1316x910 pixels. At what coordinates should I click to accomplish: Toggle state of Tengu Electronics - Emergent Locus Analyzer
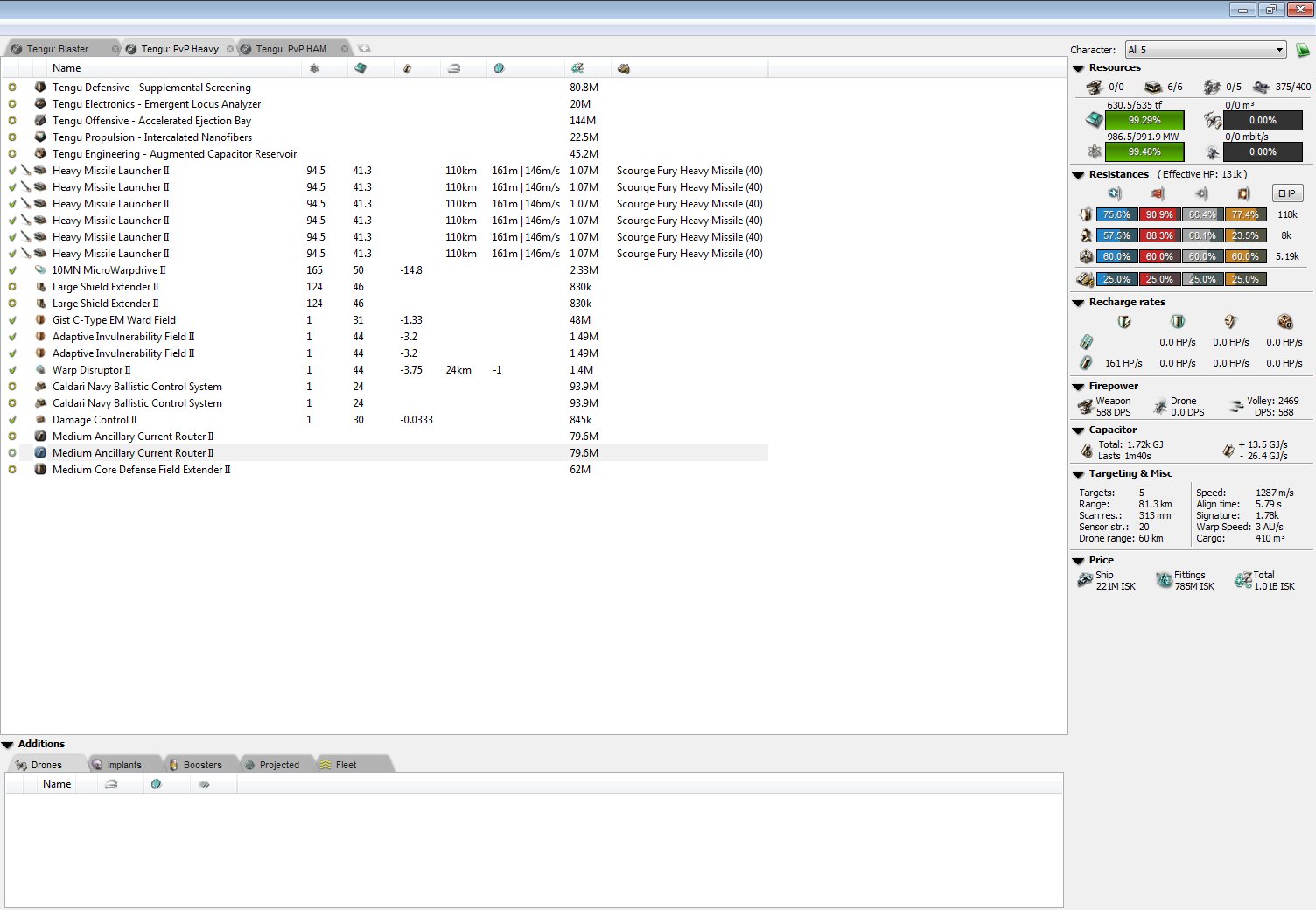[x=12, y=104]
